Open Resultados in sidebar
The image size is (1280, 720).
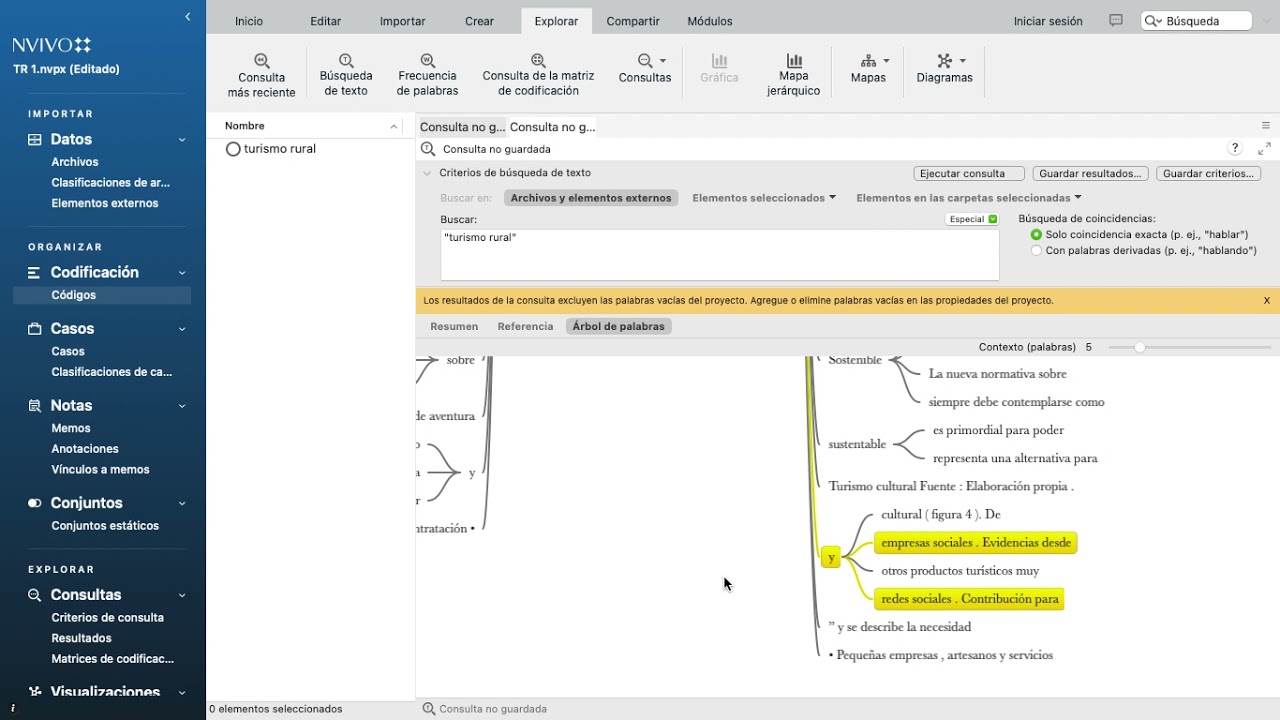point(81,638)
